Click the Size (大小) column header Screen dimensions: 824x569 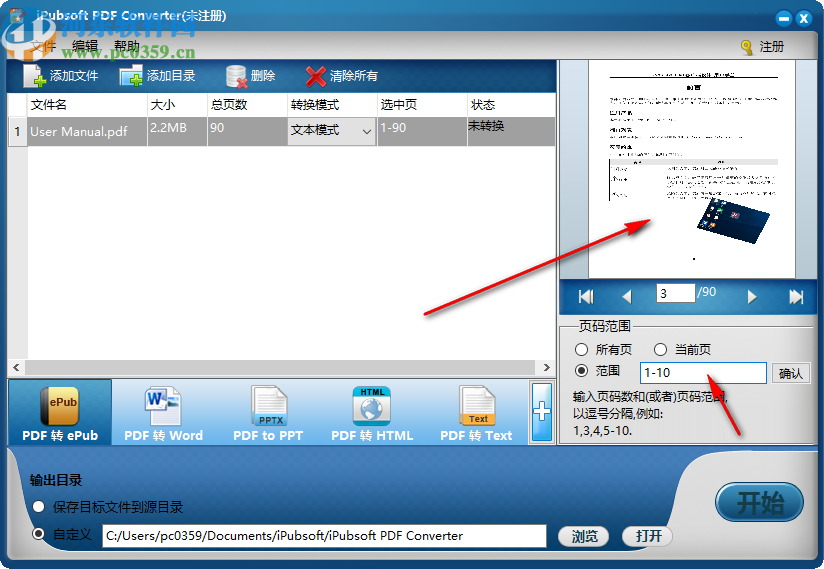pos(178,105)
